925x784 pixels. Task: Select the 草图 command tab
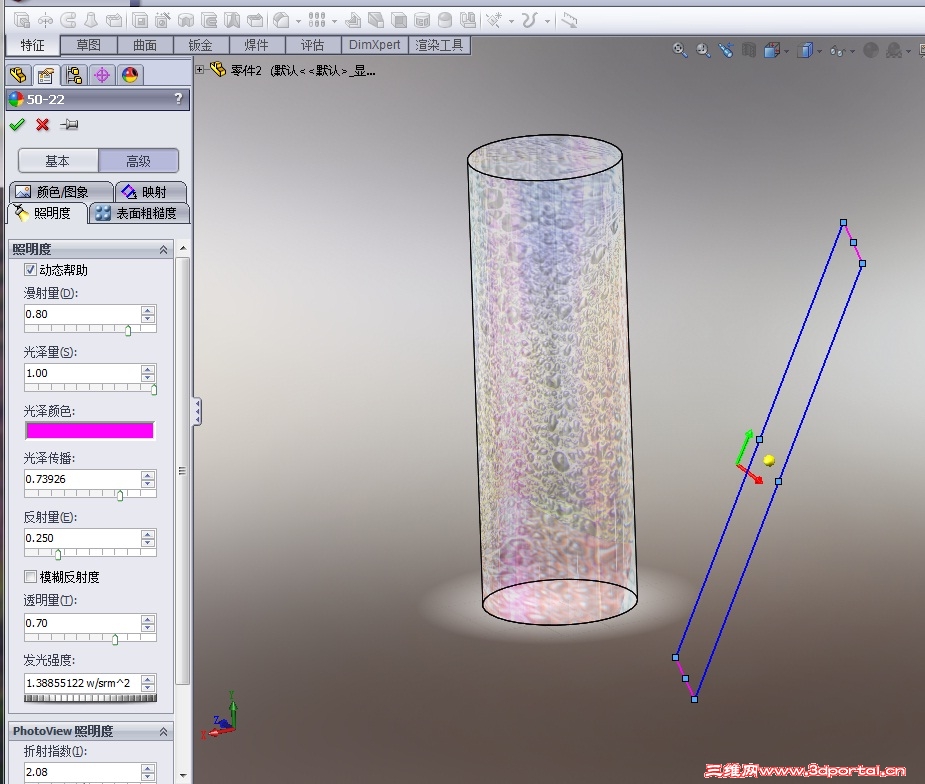(x=88, y=45)
